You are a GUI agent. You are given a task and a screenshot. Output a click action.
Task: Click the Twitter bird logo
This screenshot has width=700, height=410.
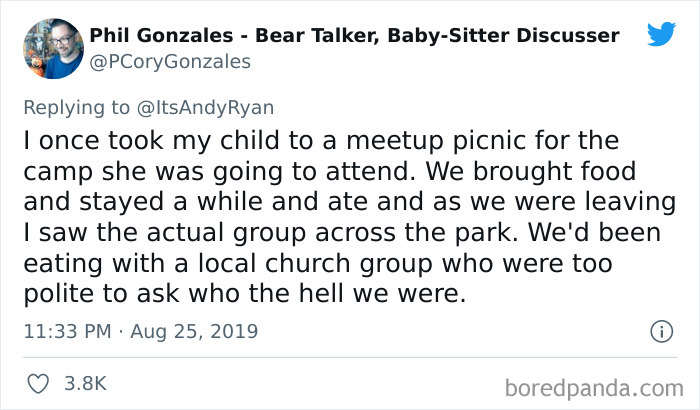(660, 35)
